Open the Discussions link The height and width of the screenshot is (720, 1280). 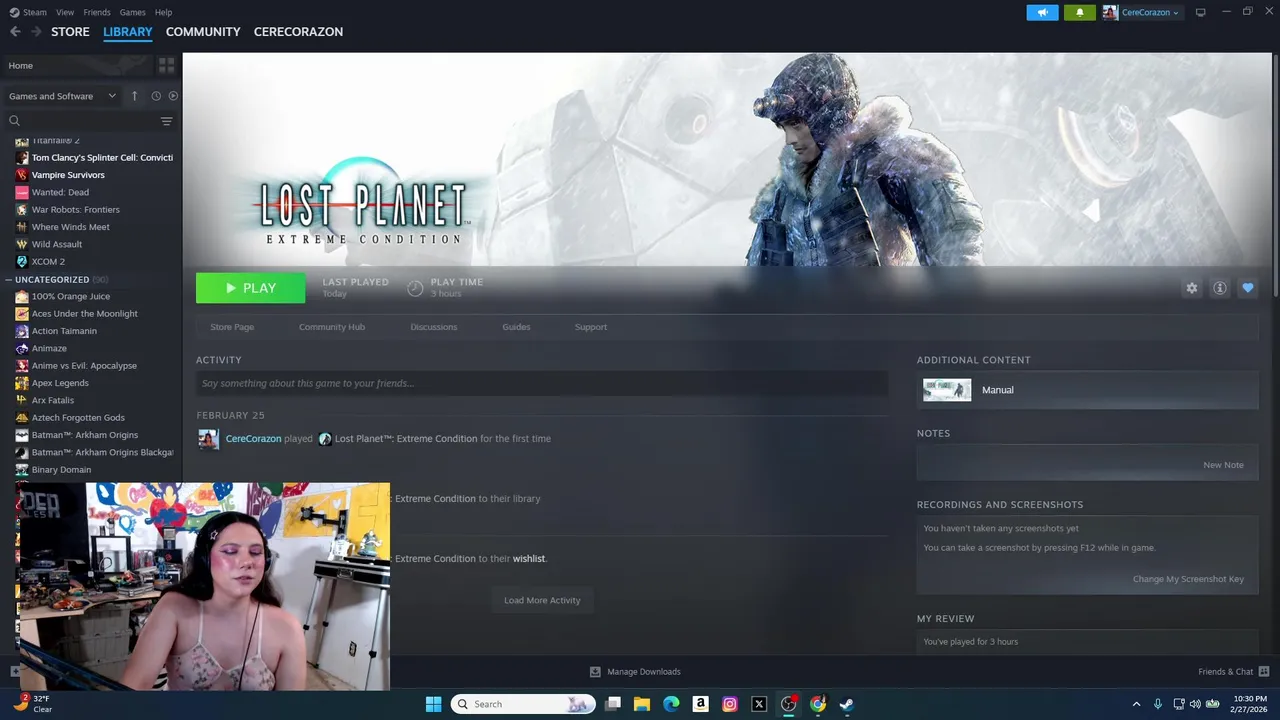(x=434, y=327)
